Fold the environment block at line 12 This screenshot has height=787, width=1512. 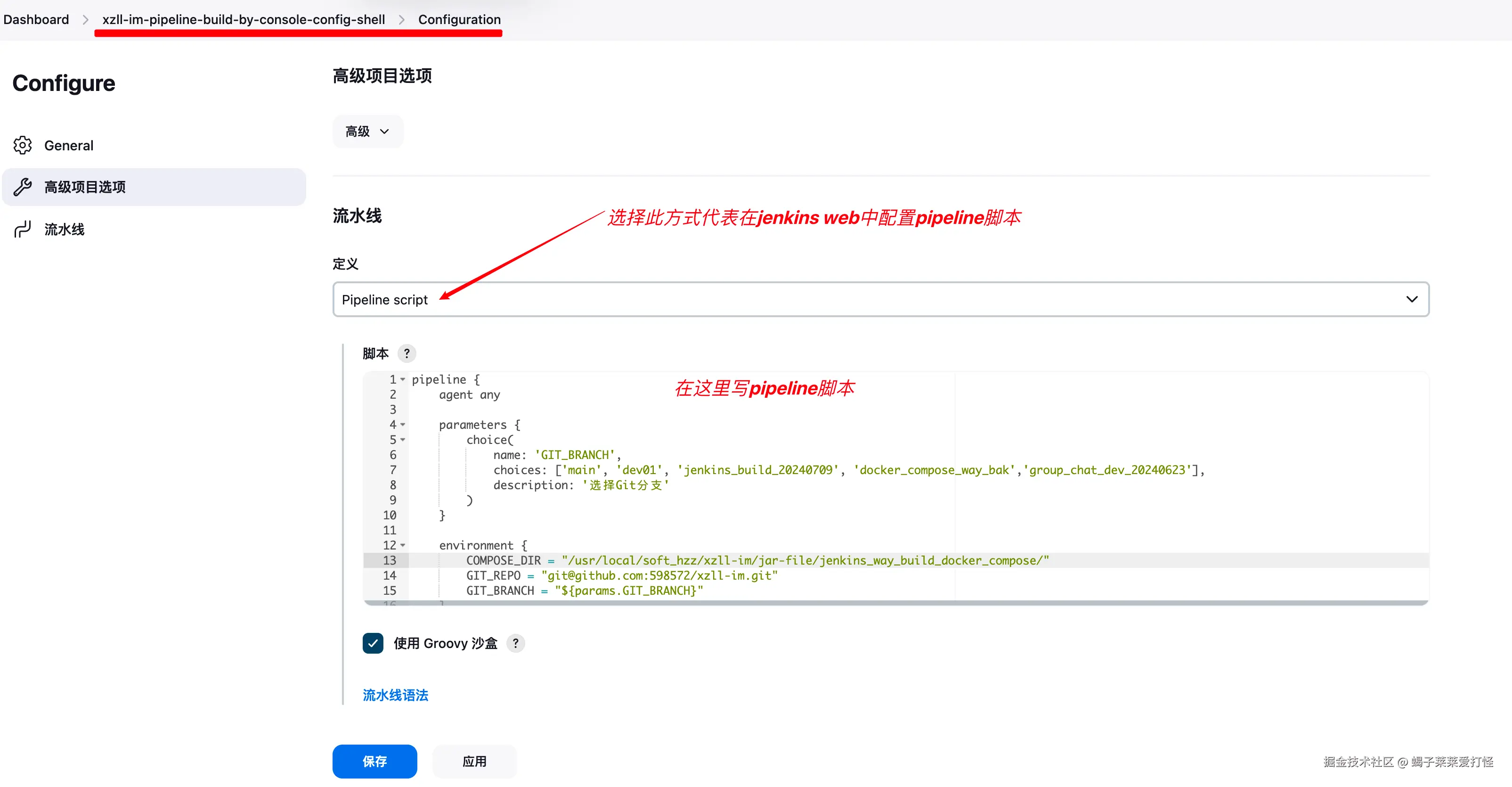[403, 545]
